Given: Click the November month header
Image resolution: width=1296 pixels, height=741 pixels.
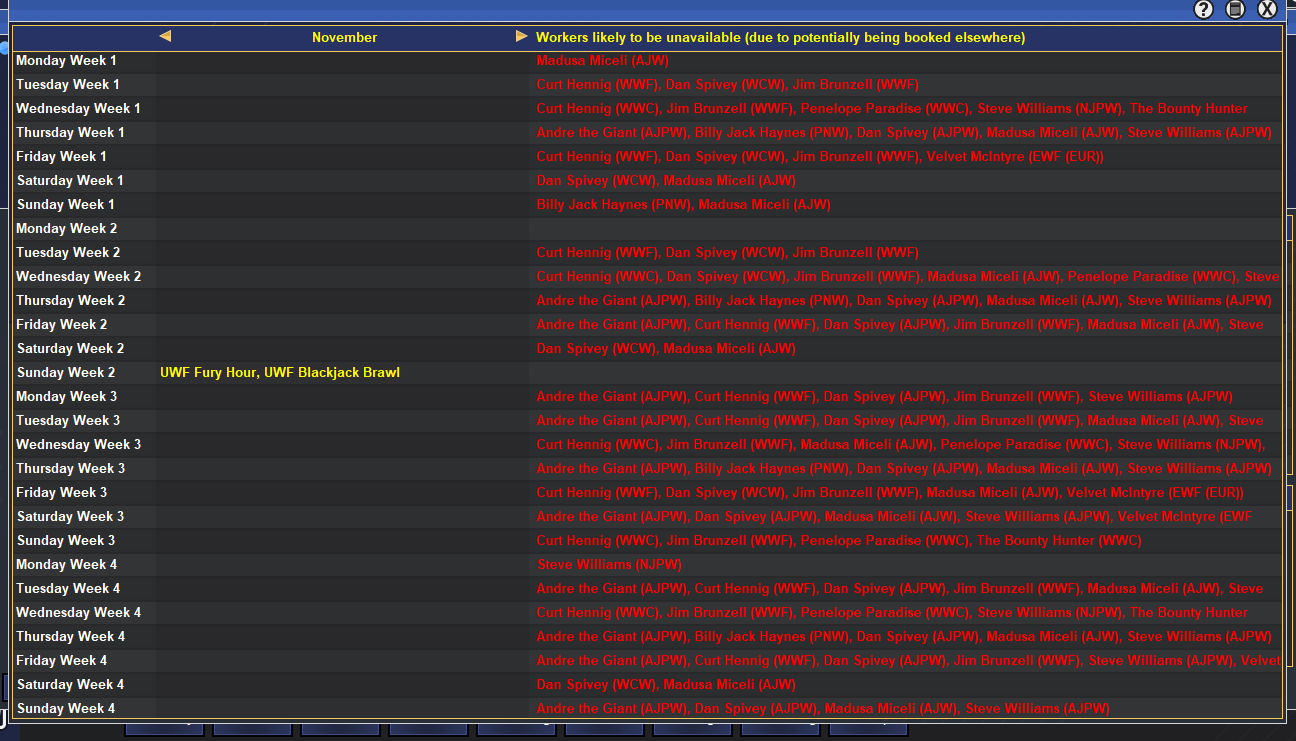Looking at the screenshot, I should pos(344,38).
